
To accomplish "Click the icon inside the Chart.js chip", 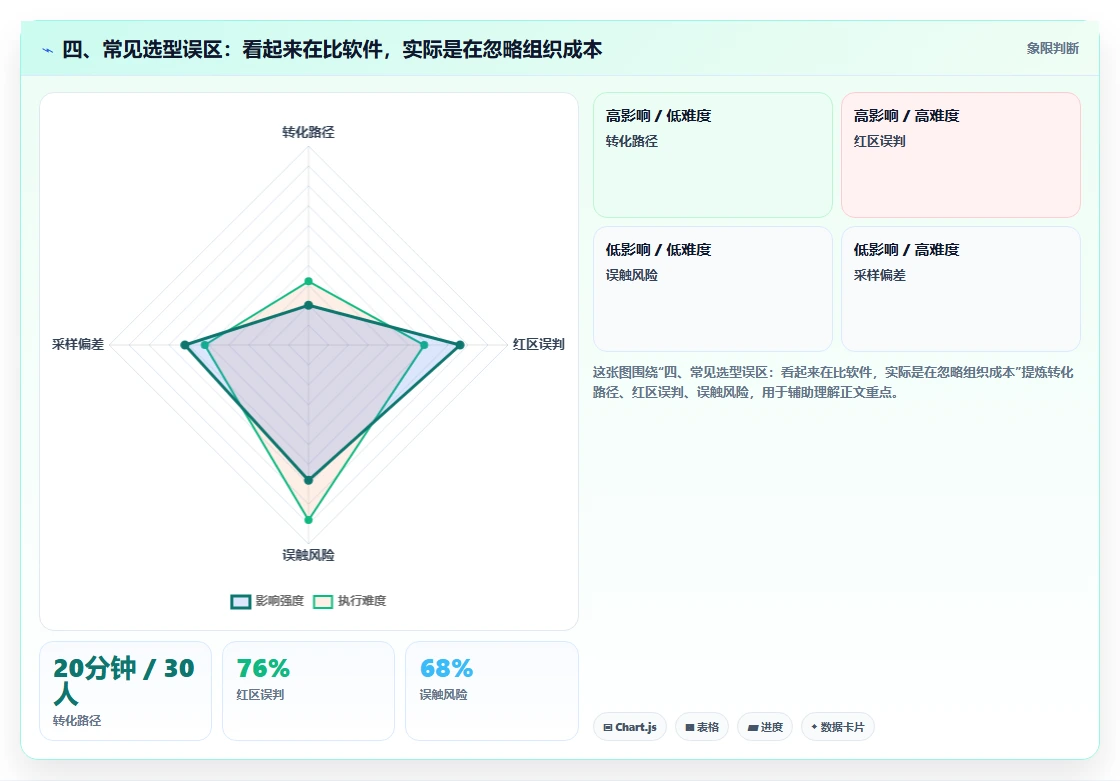I will pos(608,727).
